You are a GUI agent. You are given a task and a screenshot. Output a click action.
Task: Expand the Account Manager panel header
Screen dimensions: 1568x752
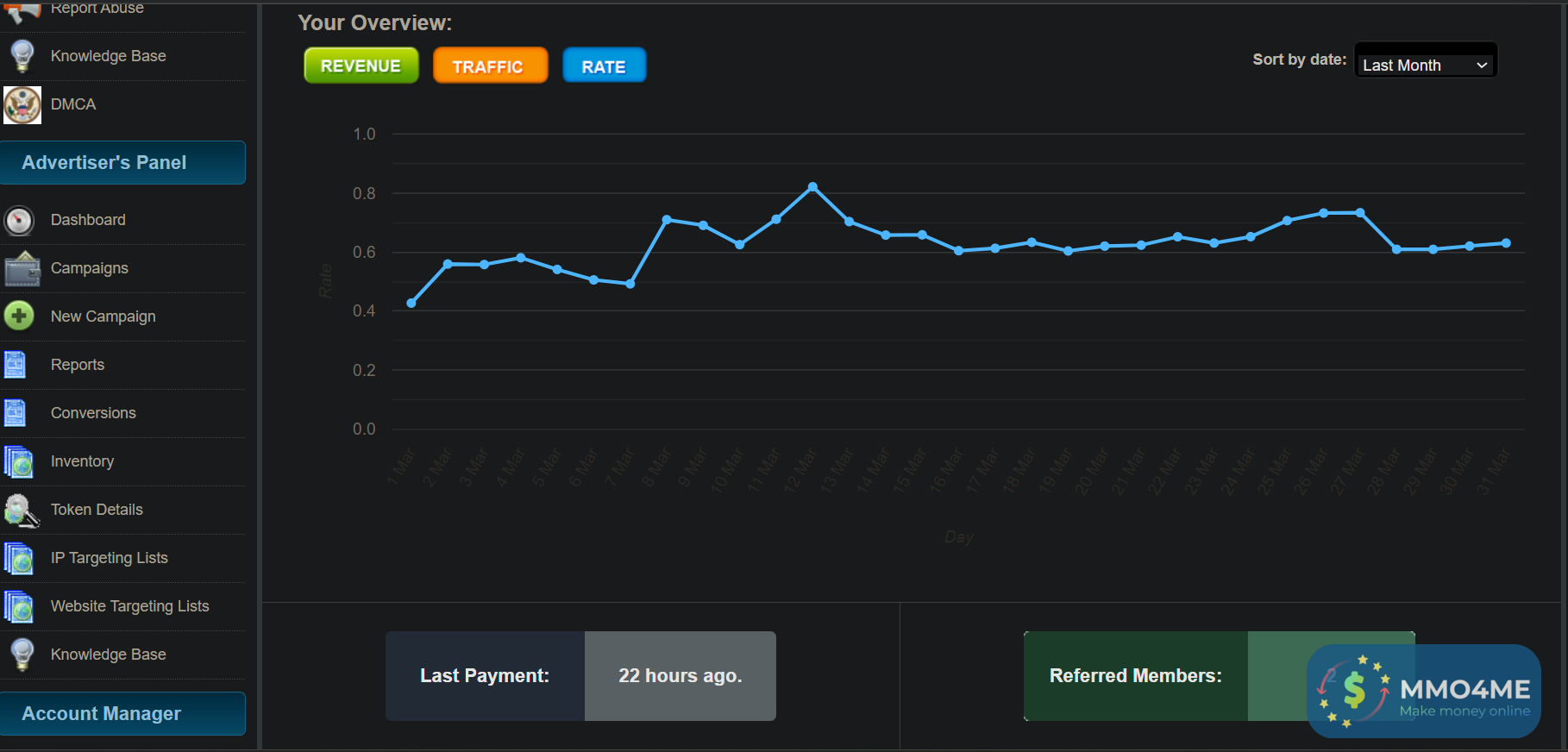pos(122,713)
